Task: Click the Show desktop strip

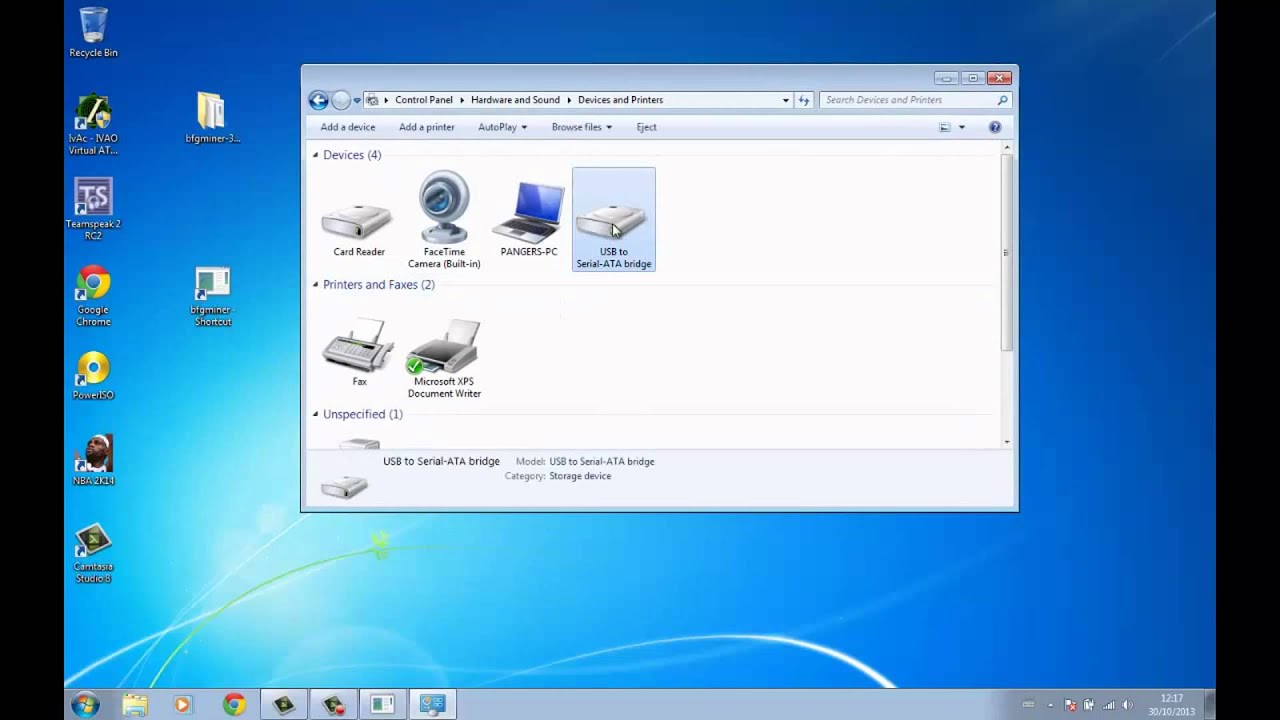Action: 1209,705
